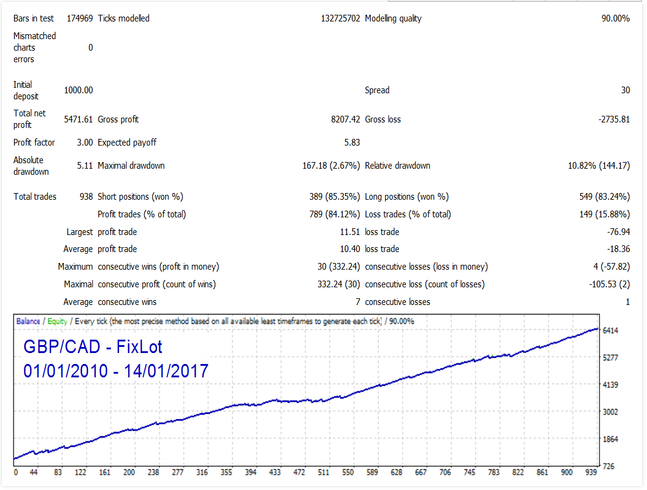Select the Gross profit value 8207.42
This screenshot has height=490, width=647.
tap(345, 119)
